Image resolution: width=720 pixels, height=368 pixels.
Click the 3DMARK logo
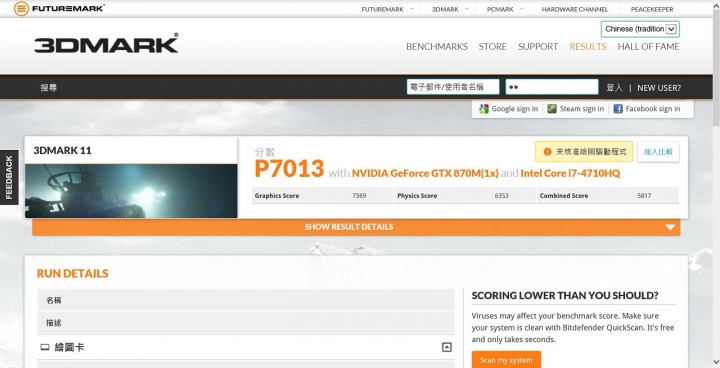pos(106,44)
